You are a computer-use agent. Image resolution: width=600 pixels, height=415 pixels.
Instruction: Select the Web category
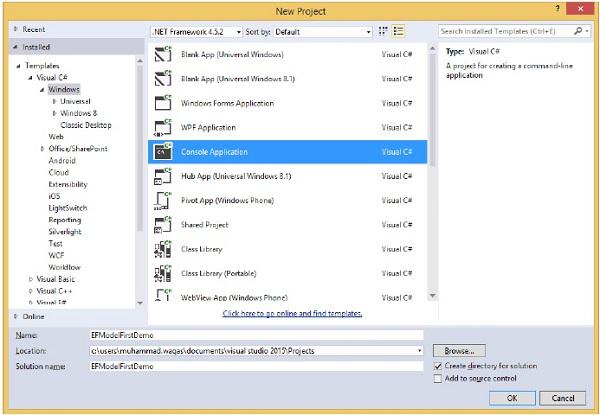click(x=56, y=137)
